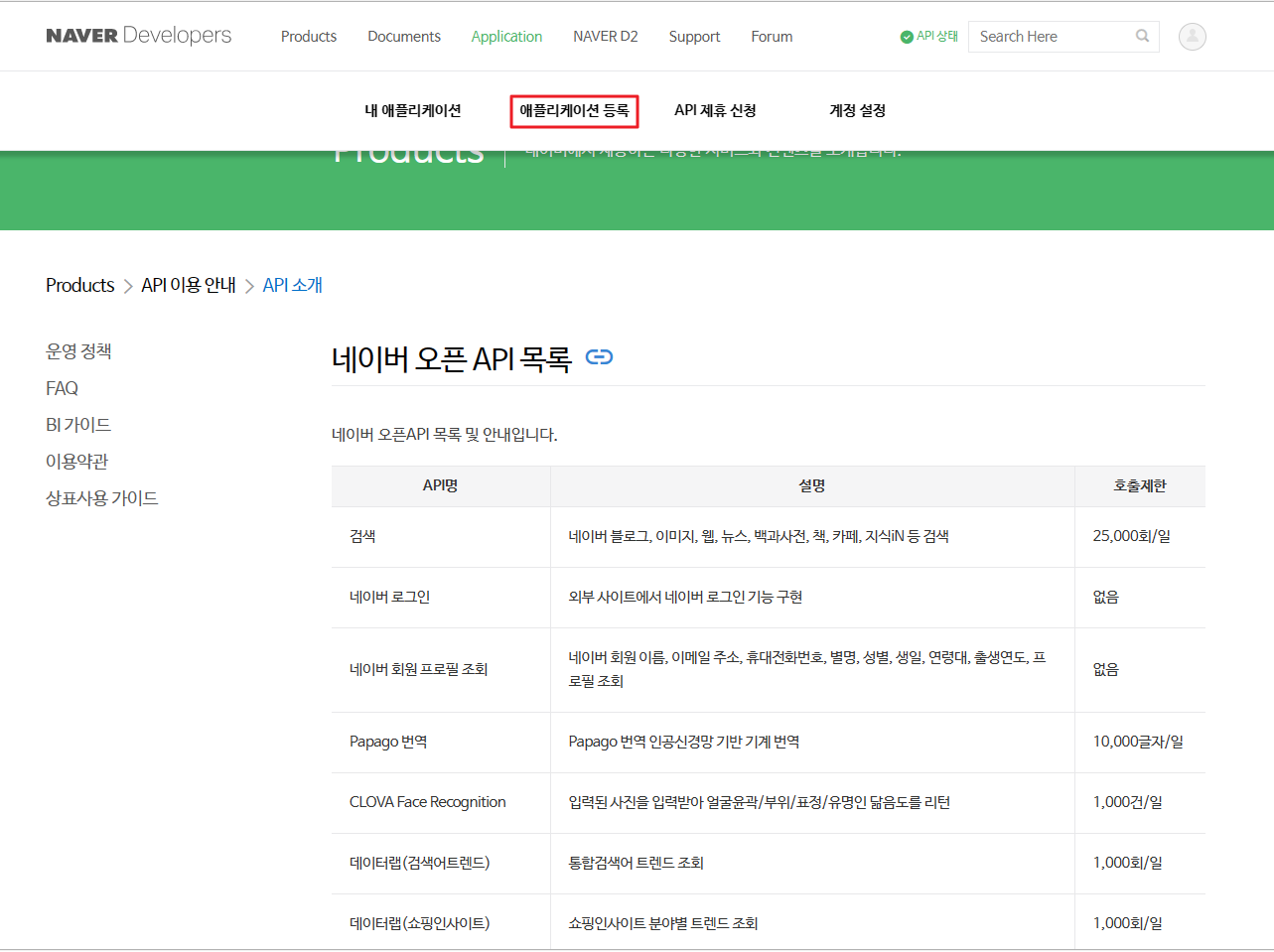The image size is (1274, 952).
Task: Open the user profile avatar
Action: 1192,37
